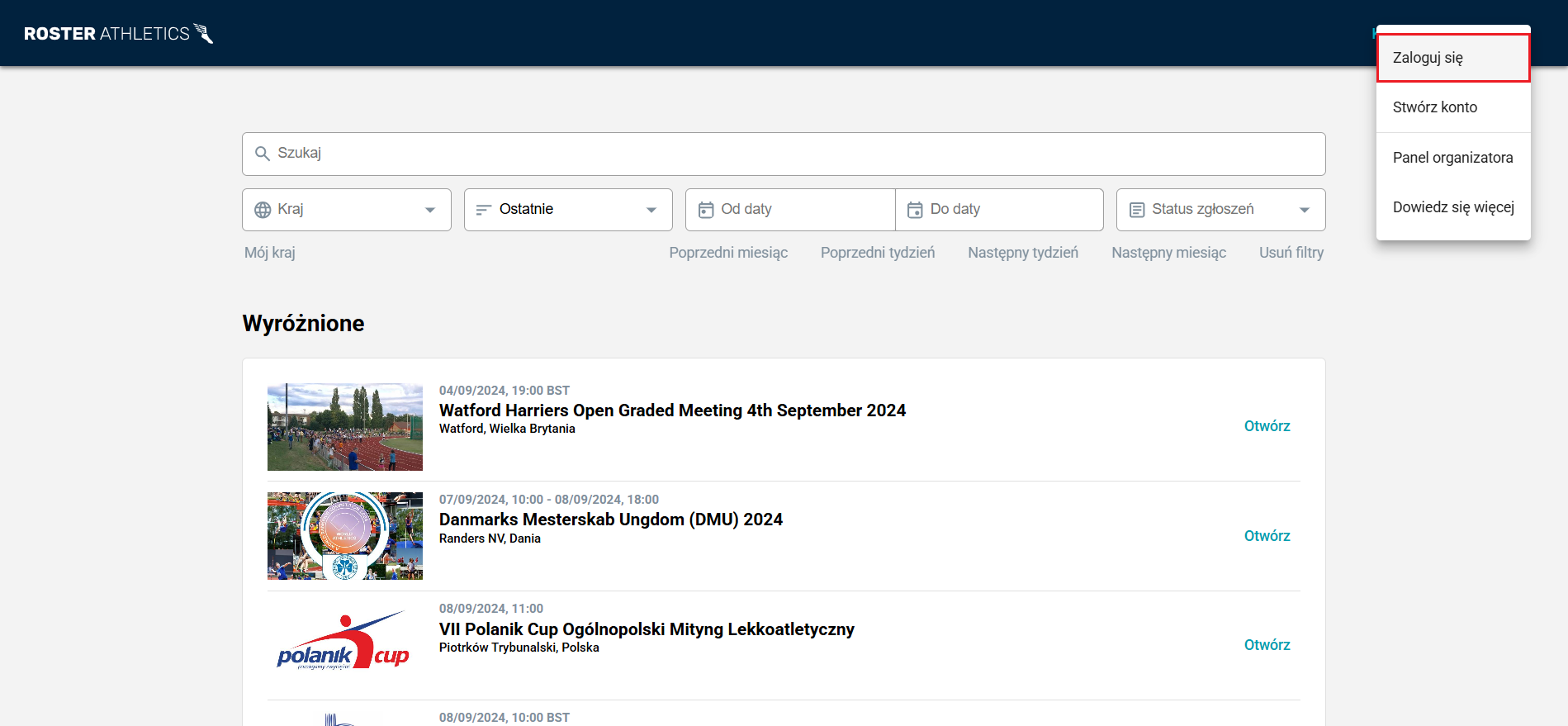1568x726 pixels.
Task: Click Usuń filtry to clear filters
Action: pyautogui.click(x=1291, y=253)
